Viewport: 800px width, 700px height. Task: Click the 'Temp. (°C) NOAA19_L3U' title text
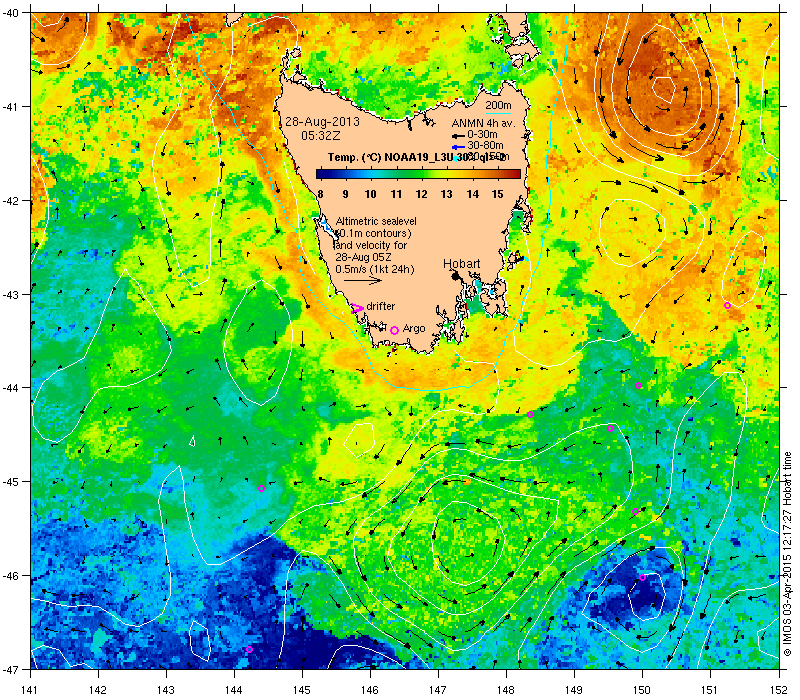(x=391, y=157)
